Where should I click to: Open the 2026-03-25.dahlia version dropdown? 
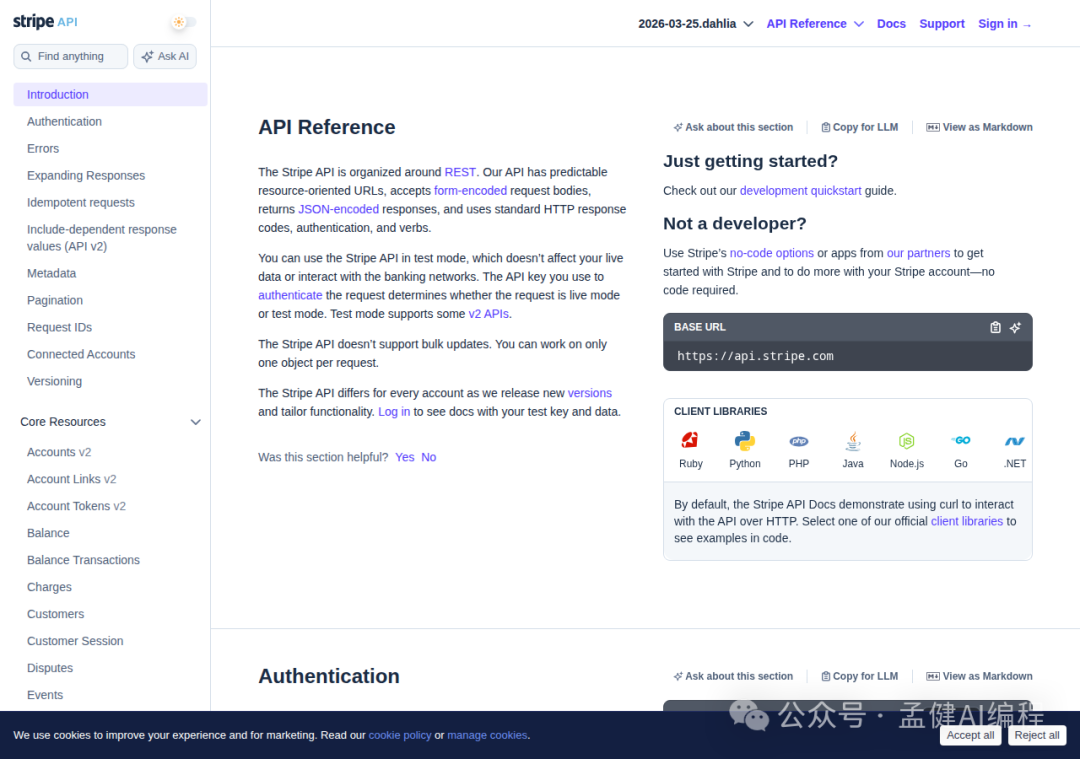pyautogui.click(x=693, y=23)
